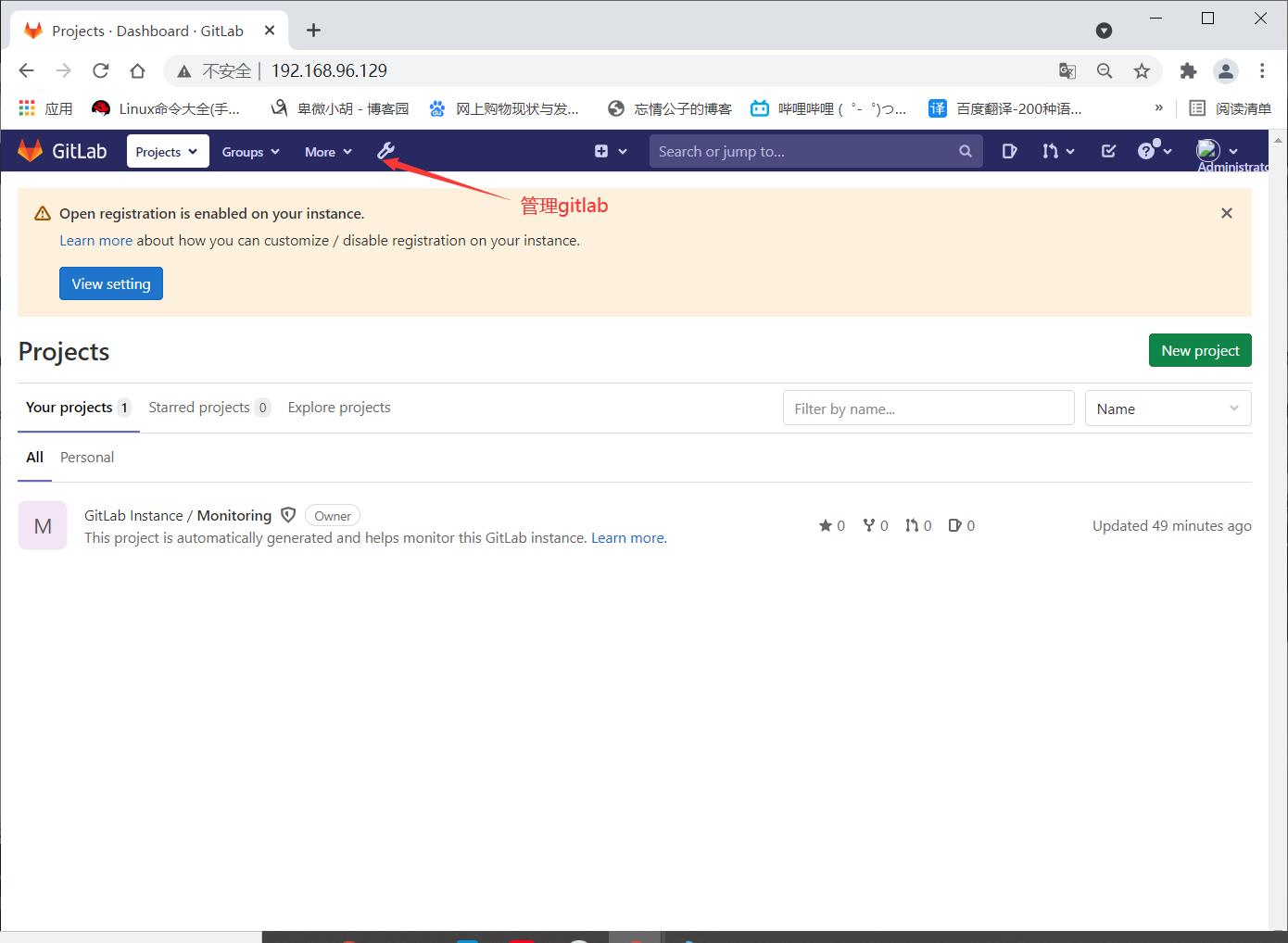Open the Administrator avatar menu
This screenshot has width=1288, height=943.
[x=1218, y=150]
